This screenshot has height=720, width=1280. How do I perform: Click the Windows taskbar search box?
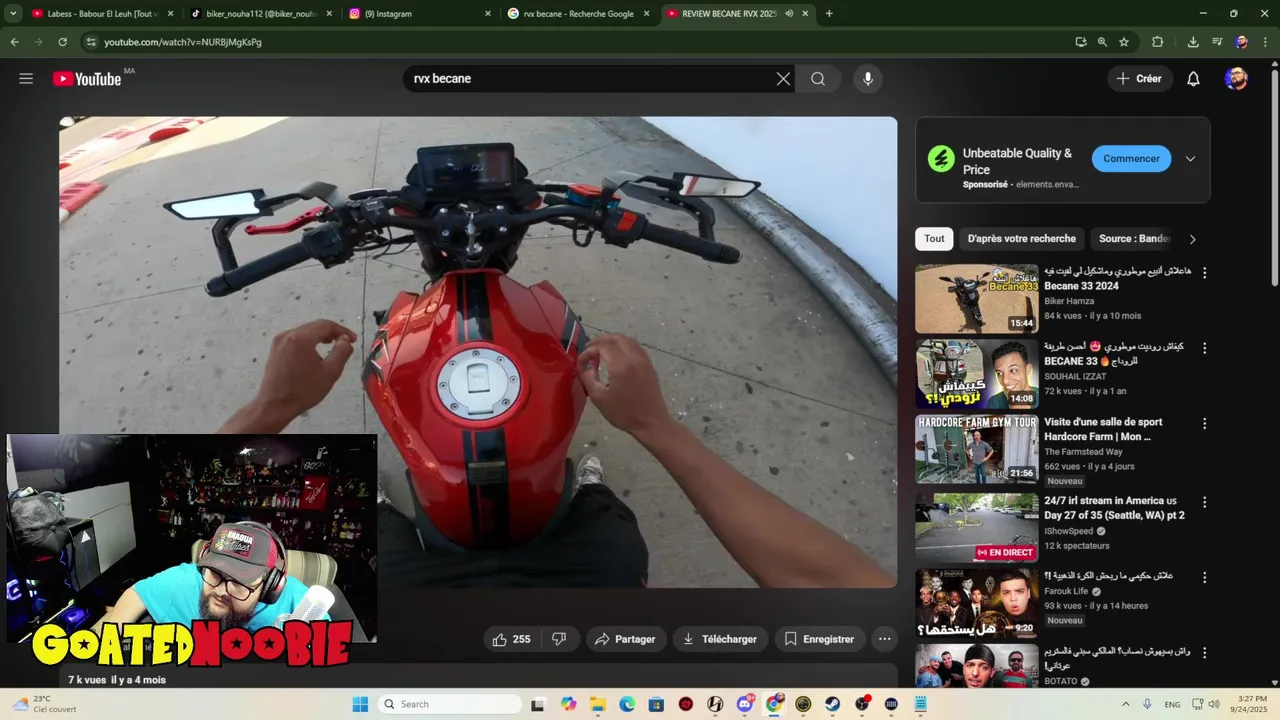pyautogui.click(x=452, y=704)
